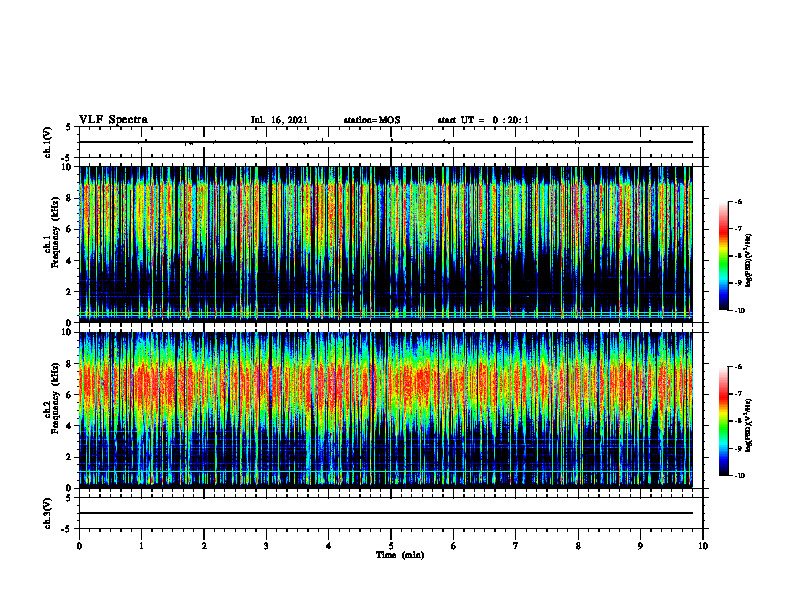Click the time axis tick label 6

[454, 546]
